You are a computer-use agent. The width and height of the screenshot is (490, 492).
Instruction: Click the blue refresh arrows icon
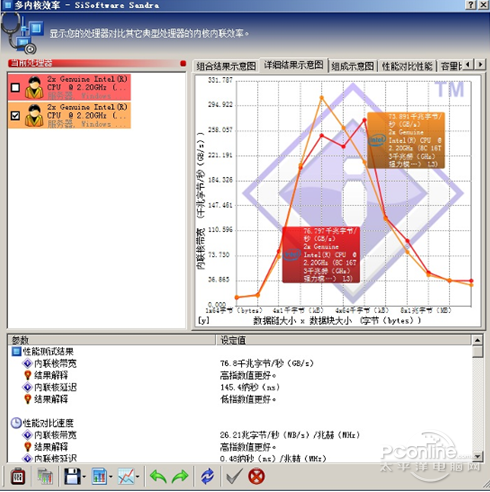tap(207, 476)
